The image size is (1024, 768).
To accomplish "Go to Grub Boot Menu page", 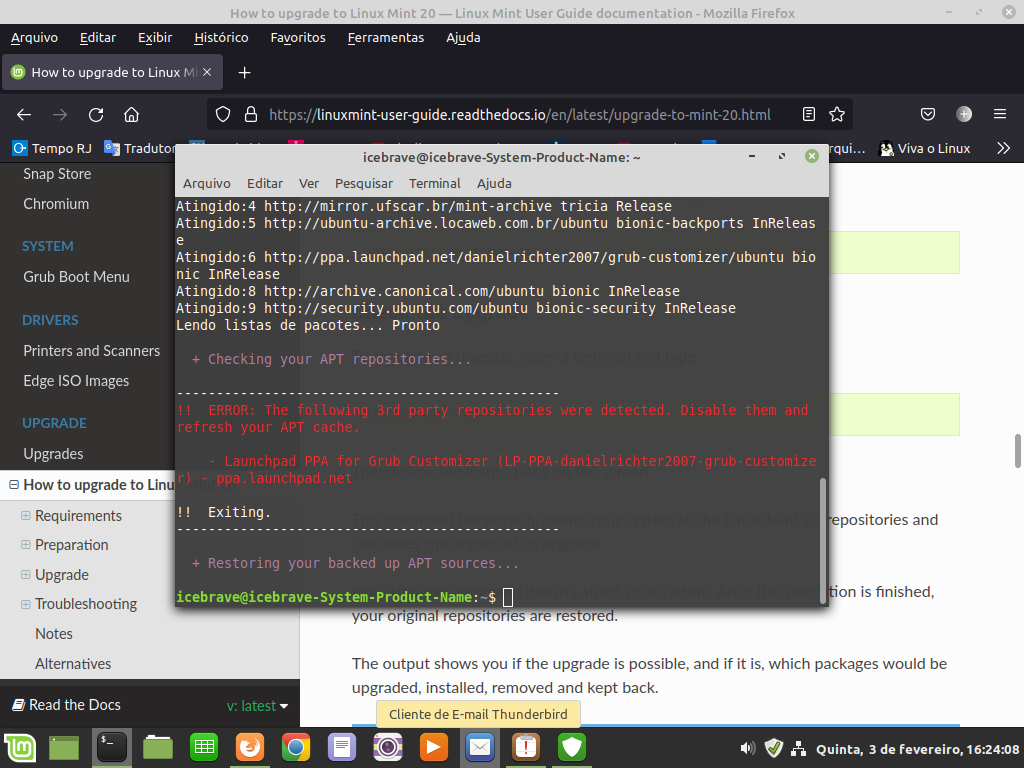I will point(76,277).
